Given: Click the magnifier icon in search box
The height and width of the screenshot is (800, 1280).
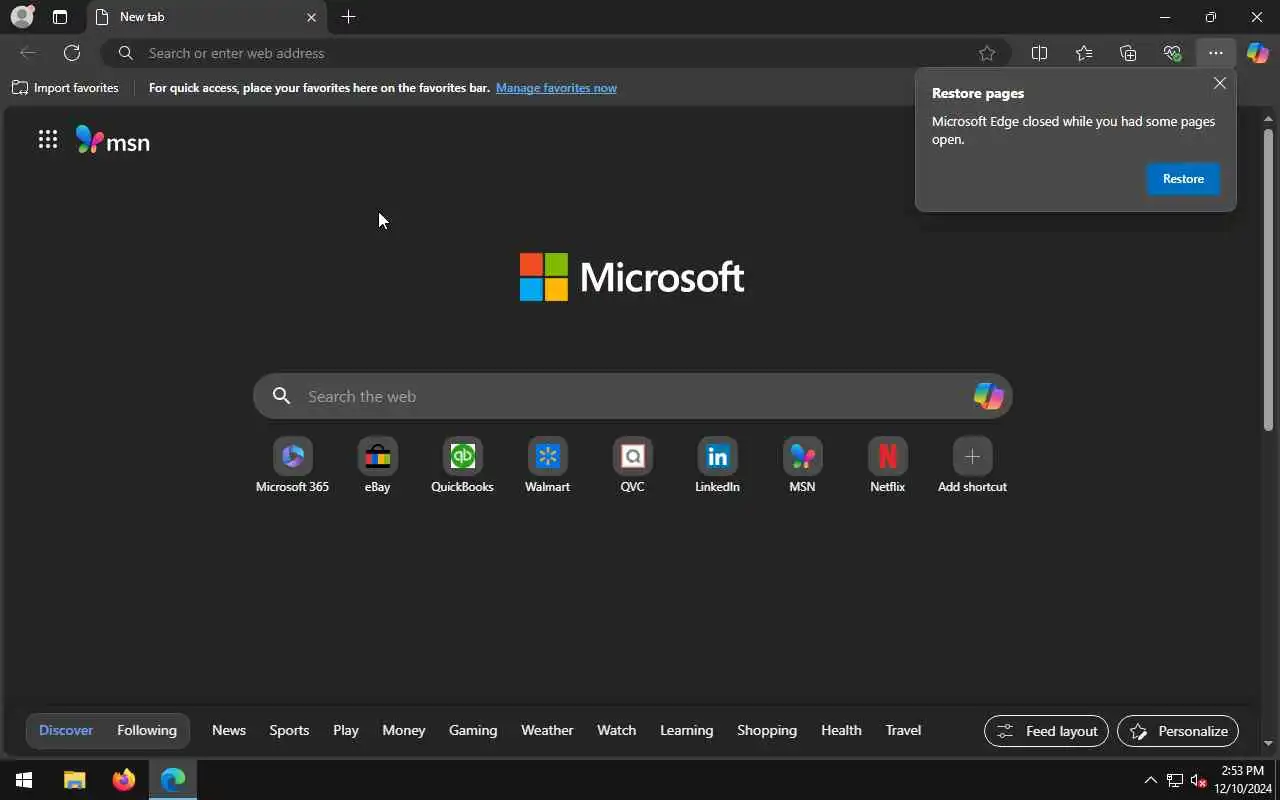Looking at the screenshot, I should click(282, 396).
